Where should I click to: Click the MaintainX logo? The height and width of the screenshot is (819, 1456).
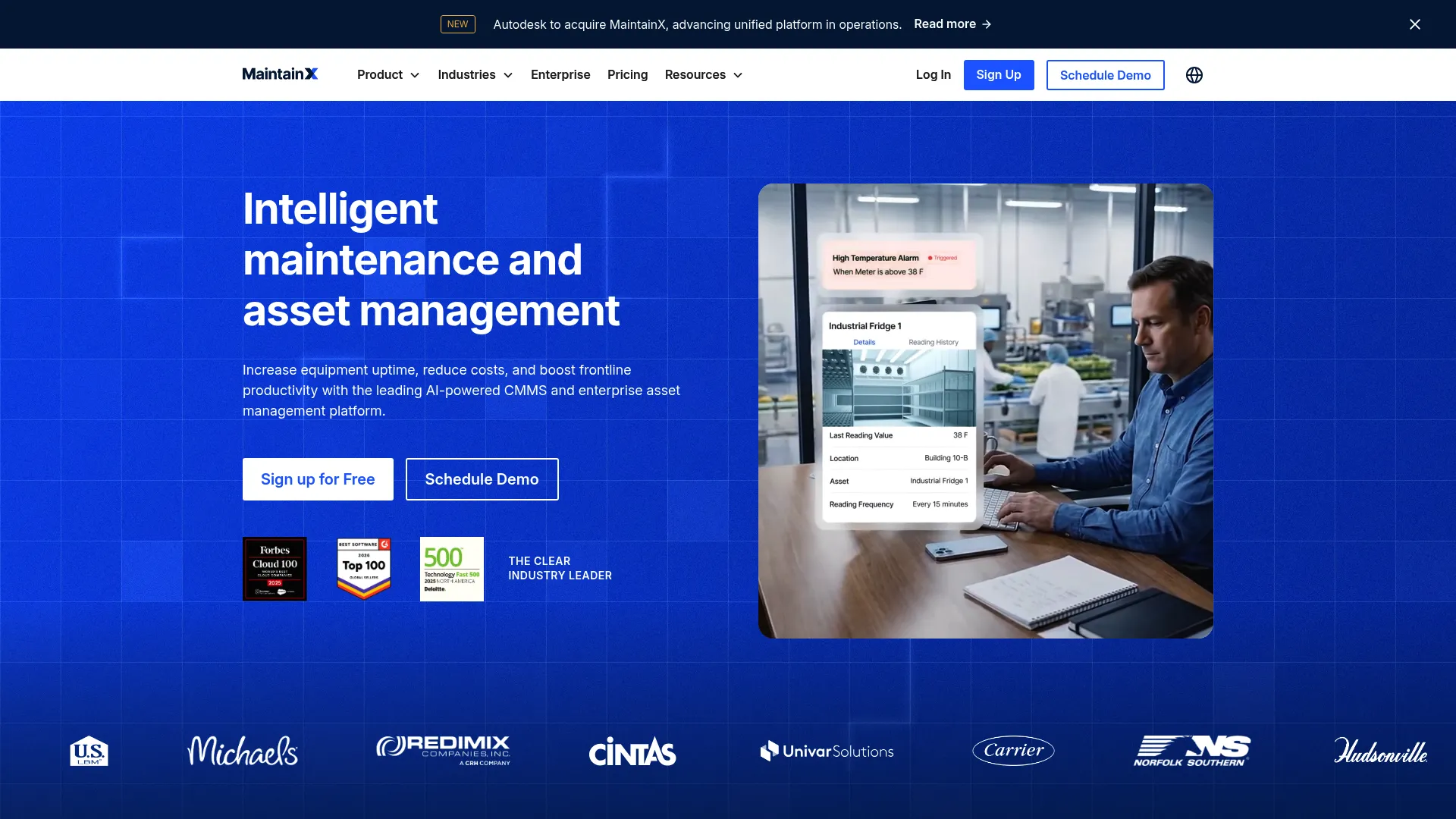point(280,74)
